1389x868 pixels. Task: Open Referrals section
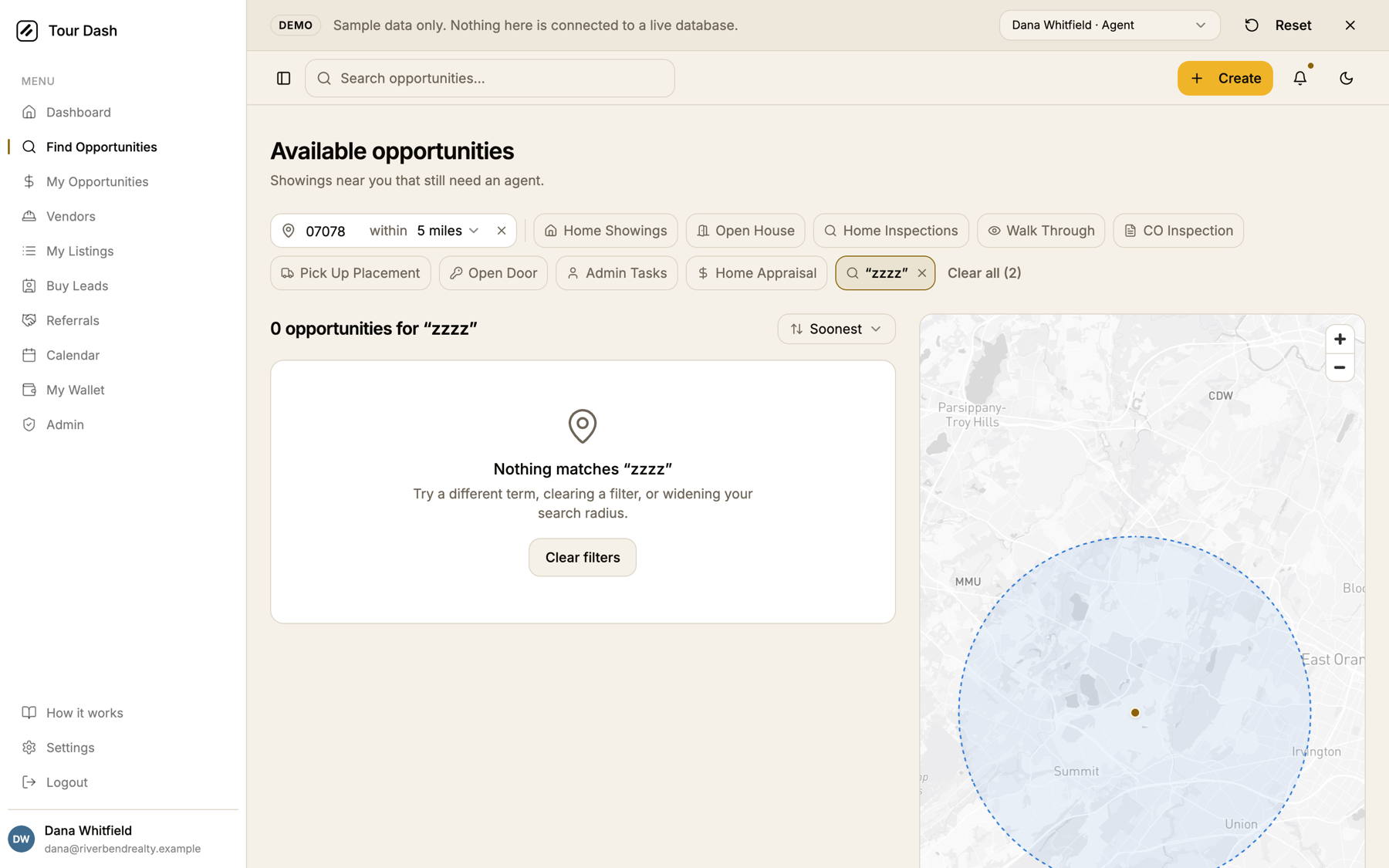tap(123, 321)
